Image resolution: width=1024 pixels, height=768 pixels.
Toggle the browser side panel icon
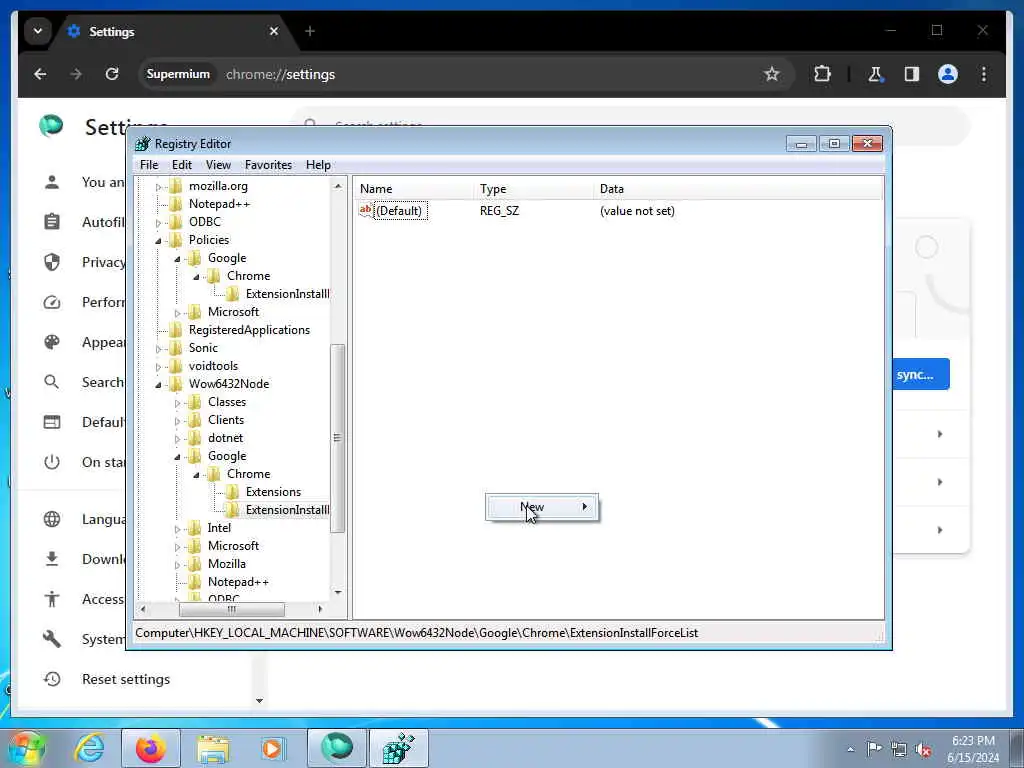(x=912, y=74)
